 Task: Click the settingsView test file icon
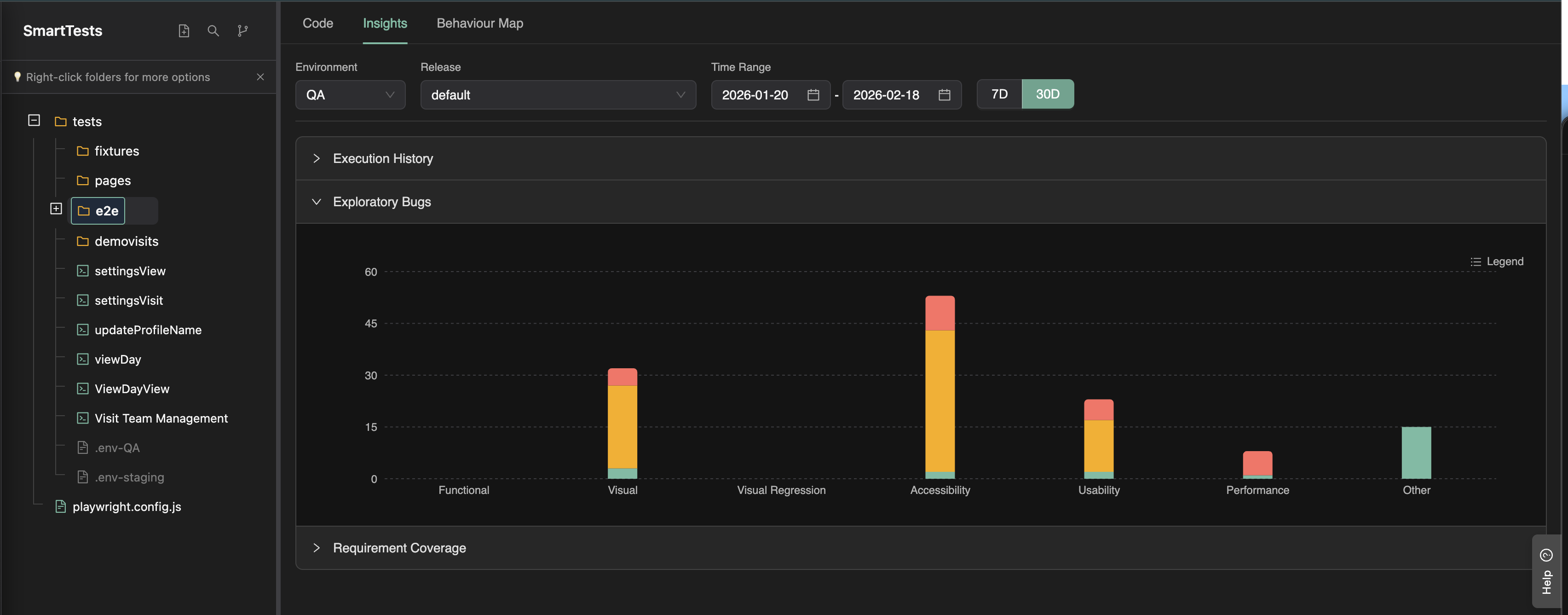[83, 271]
